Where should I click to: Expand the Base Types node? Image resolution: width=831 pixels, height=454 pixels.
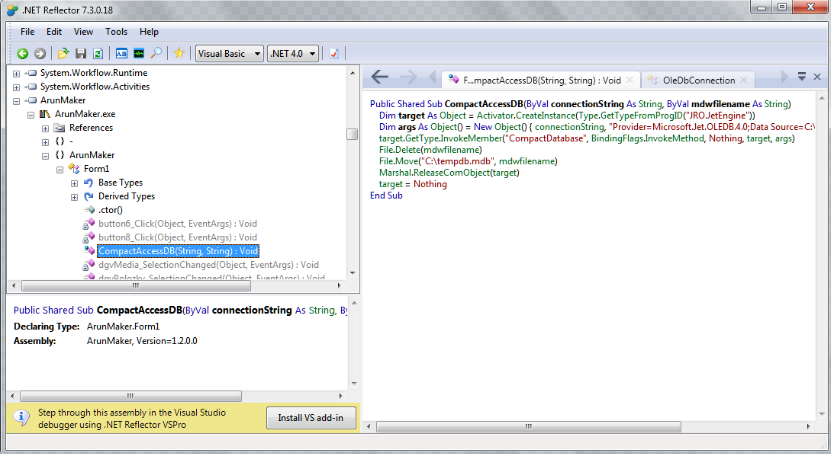[74, 183]
